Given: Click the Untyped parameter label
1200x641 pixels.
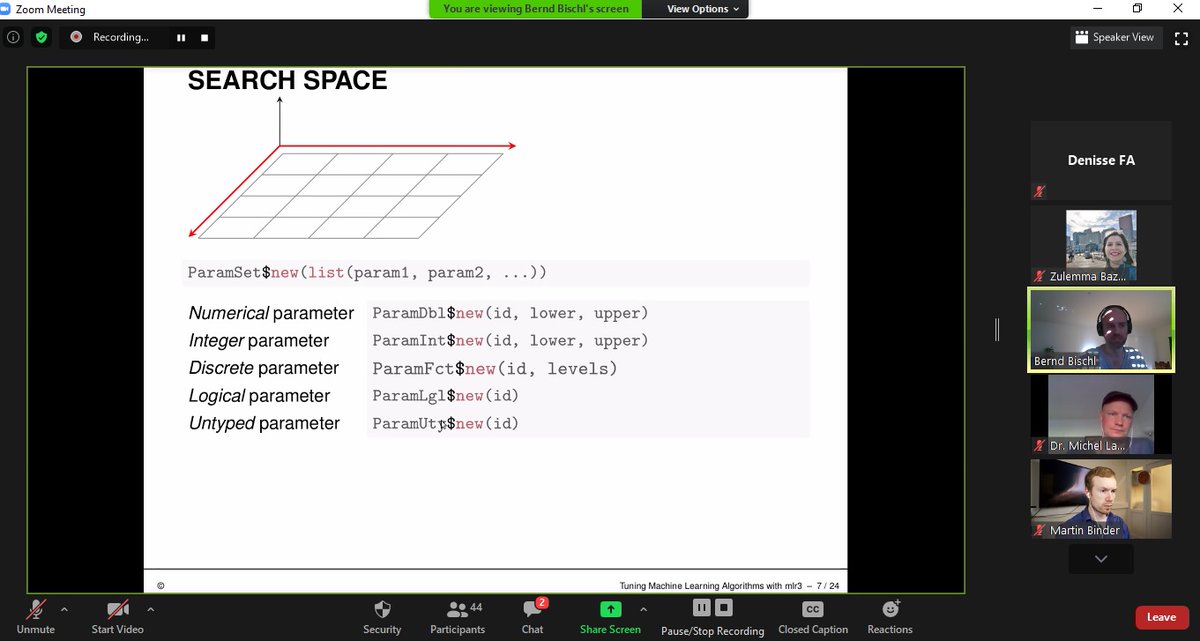Looking at the screenshot, I should [x=264, y=424].
